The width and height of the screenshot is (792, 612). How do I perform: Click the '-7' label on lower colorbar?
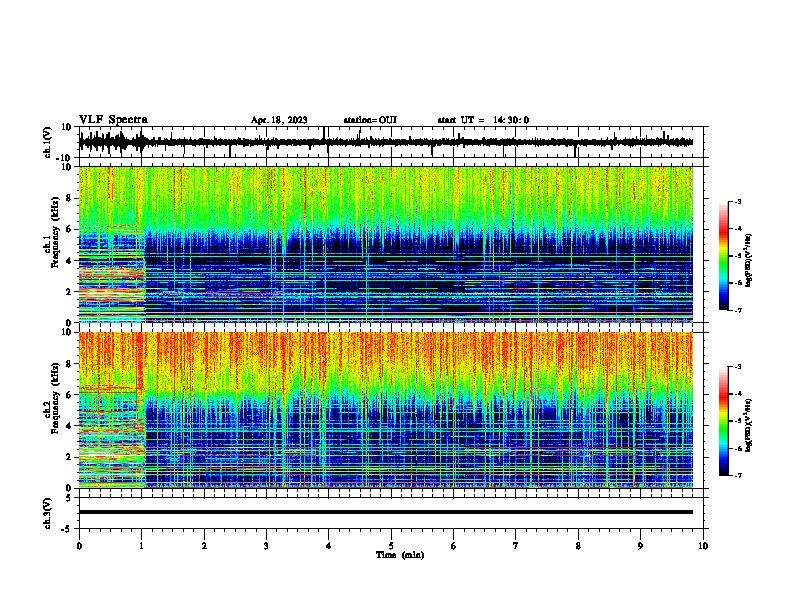coord(738,476)
